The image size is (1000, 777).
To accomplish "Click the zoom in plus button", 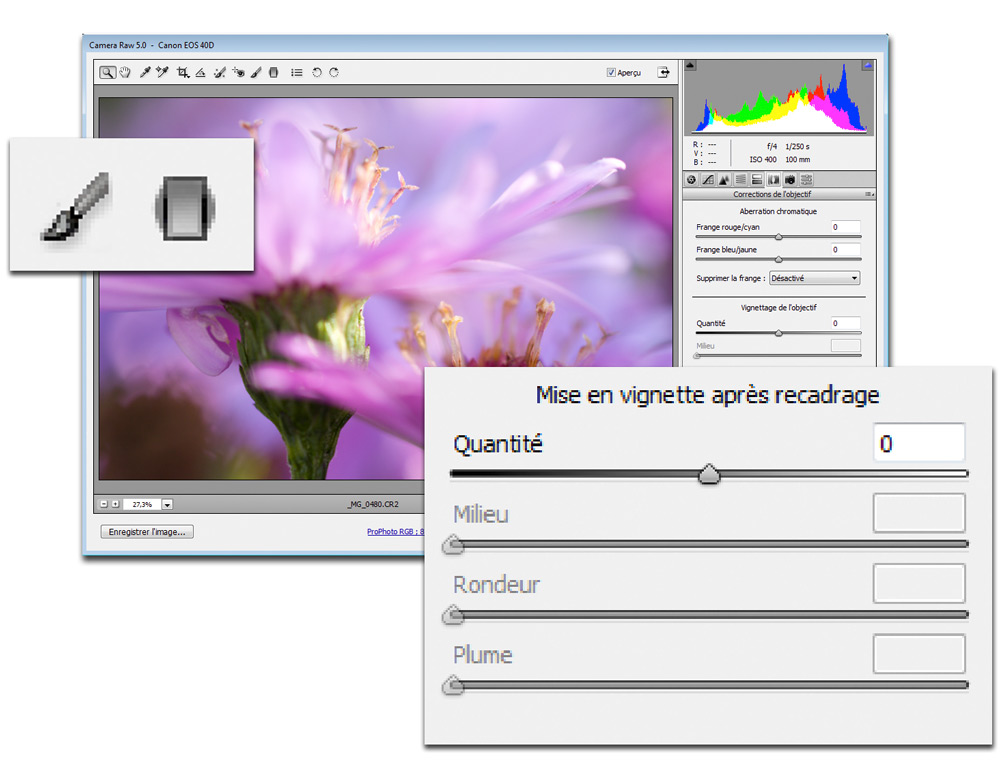I will pos(115,504).
